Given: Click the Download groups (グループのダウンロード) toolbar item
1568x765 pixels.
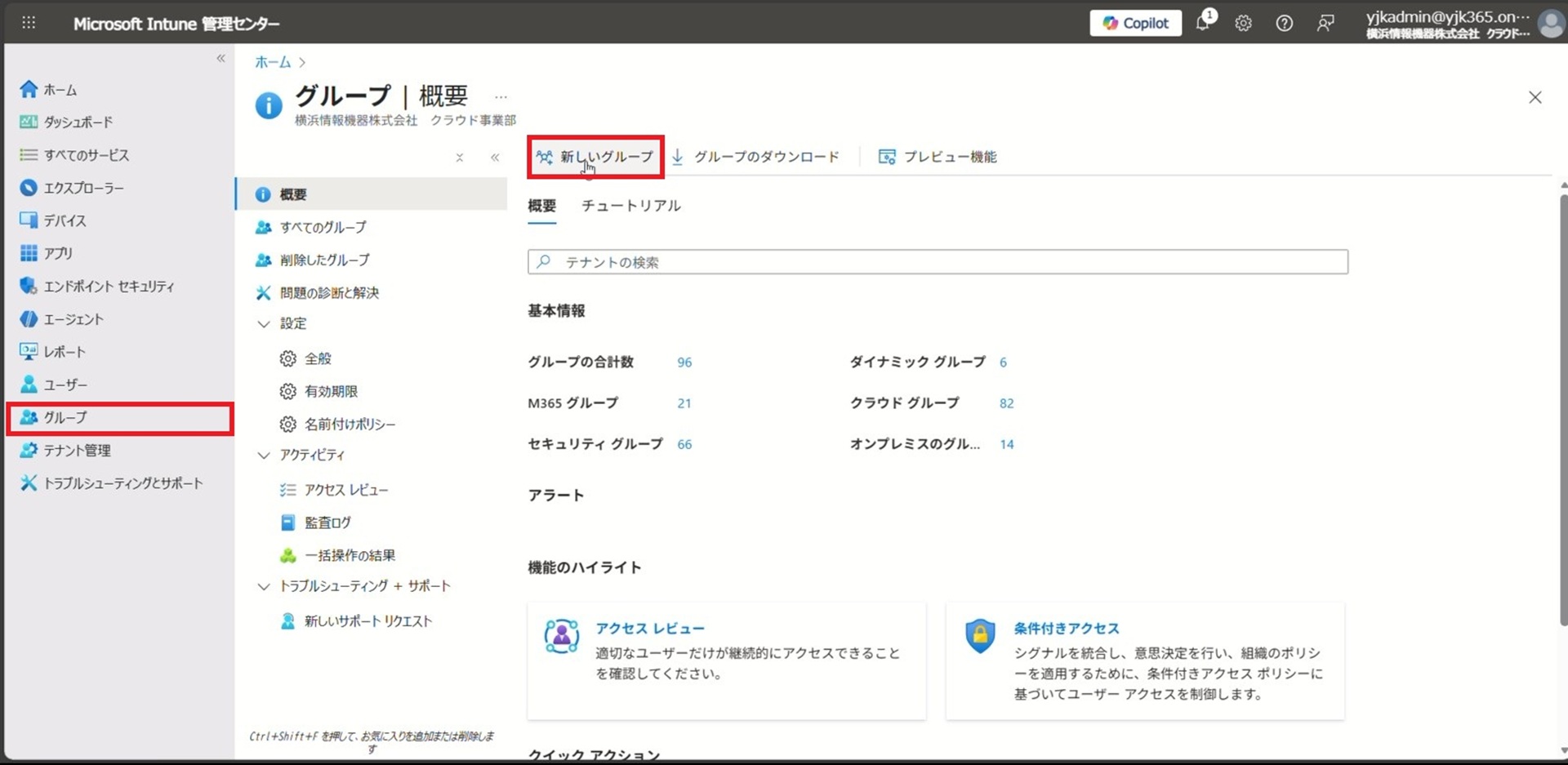Looking at the screenshot, I should click(x=765, y=157).
